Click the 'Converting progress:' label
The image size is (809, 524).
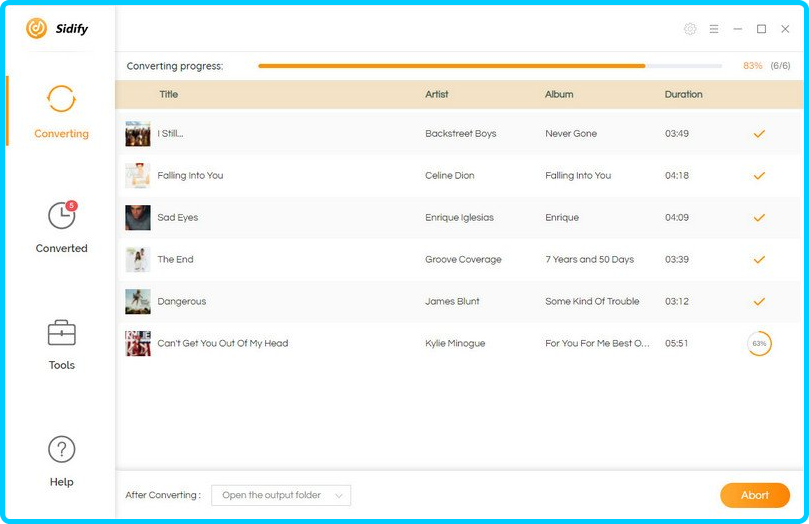click(x=175, y=66)
